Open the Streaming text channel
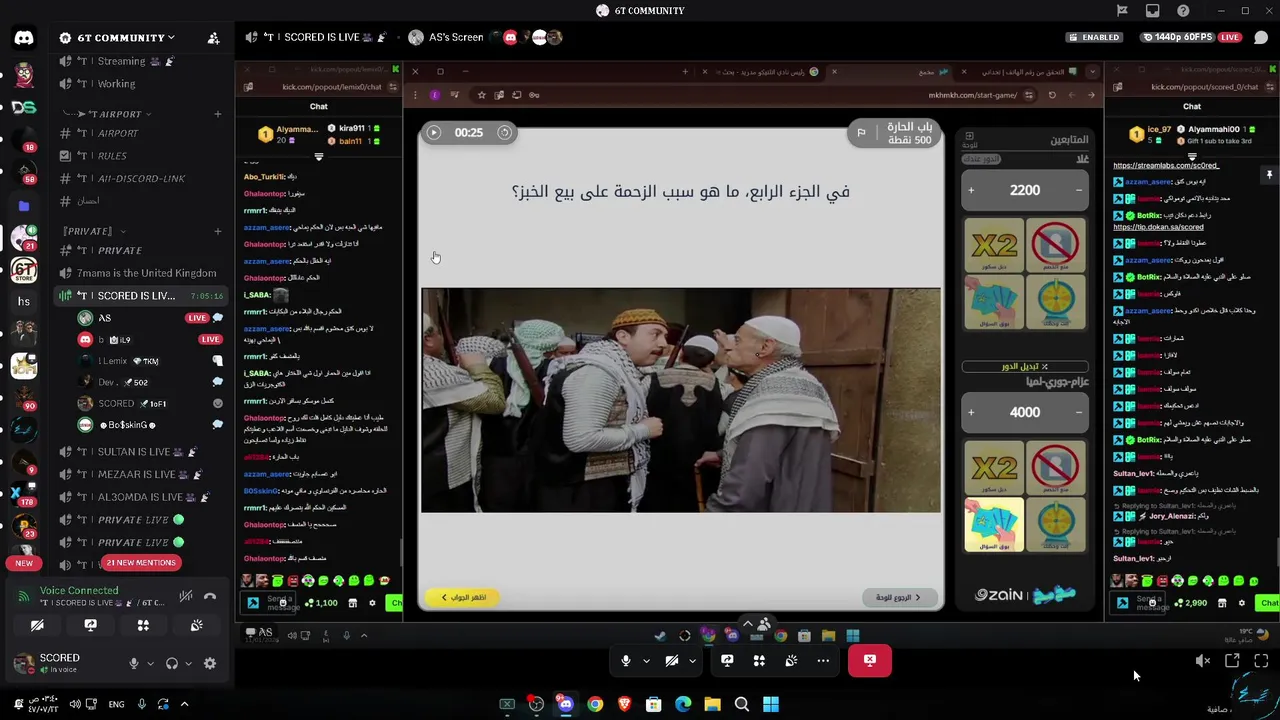1280x720 pixels. coord(140,61)
